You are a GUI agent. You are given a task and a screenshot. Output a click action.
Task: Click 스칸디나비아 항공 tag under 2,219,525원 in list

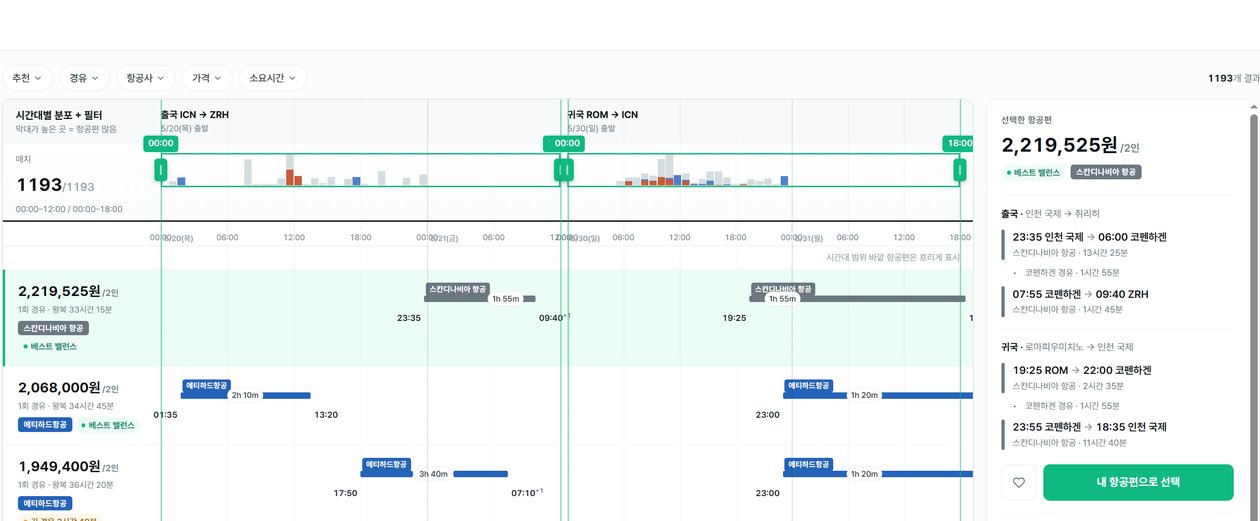(x=54, y=328)
